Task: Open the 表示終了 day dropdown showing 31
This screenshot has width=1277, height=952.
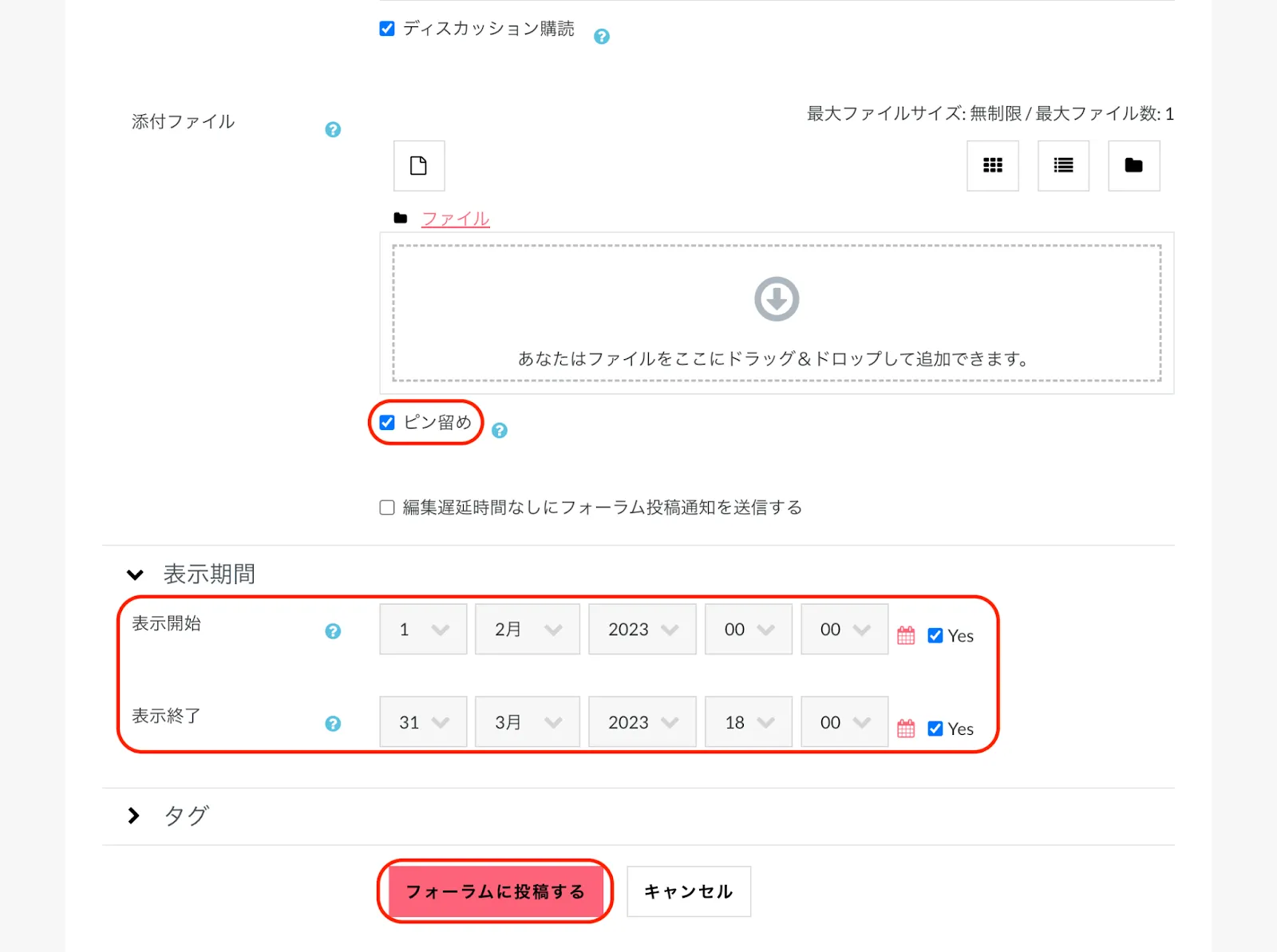Action: point(423,722)
